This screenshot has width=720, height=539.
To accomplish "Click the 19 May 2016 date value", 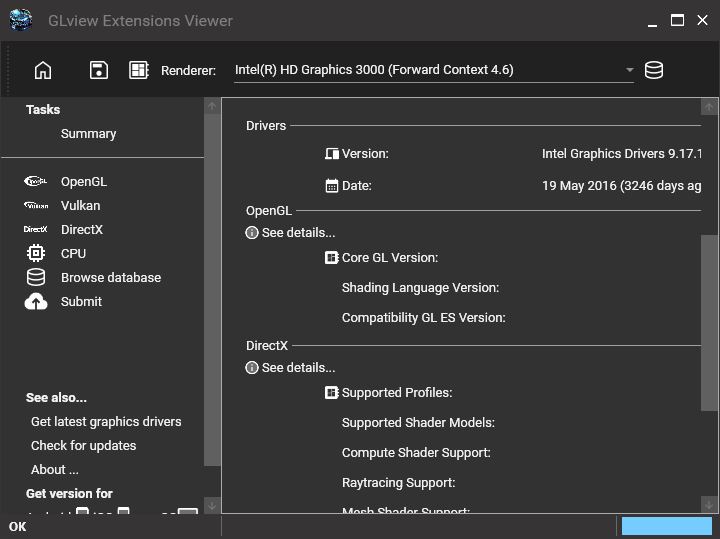I will point(622,185).
